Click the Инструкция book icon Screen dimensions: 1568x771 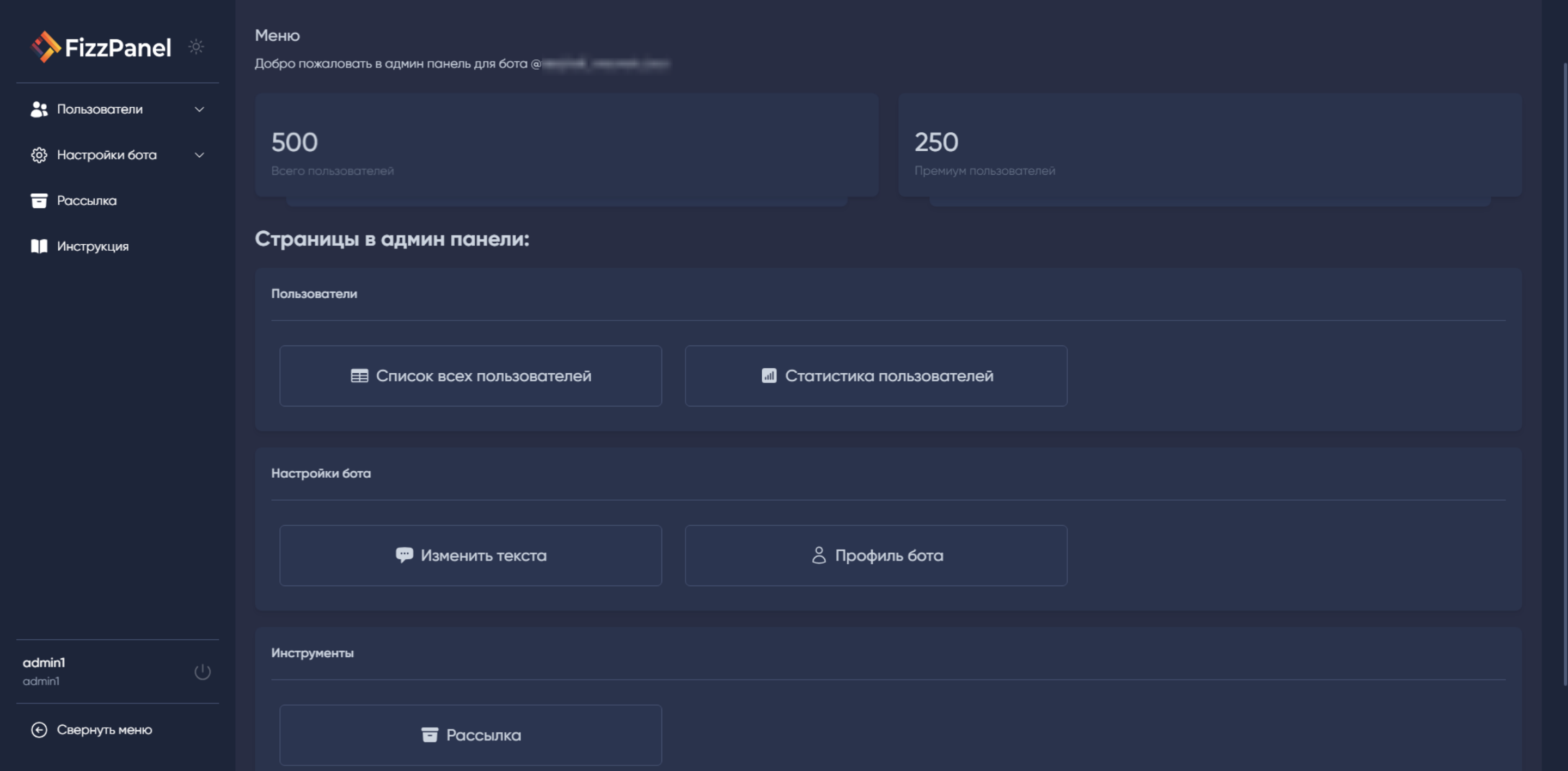point(39,246)
